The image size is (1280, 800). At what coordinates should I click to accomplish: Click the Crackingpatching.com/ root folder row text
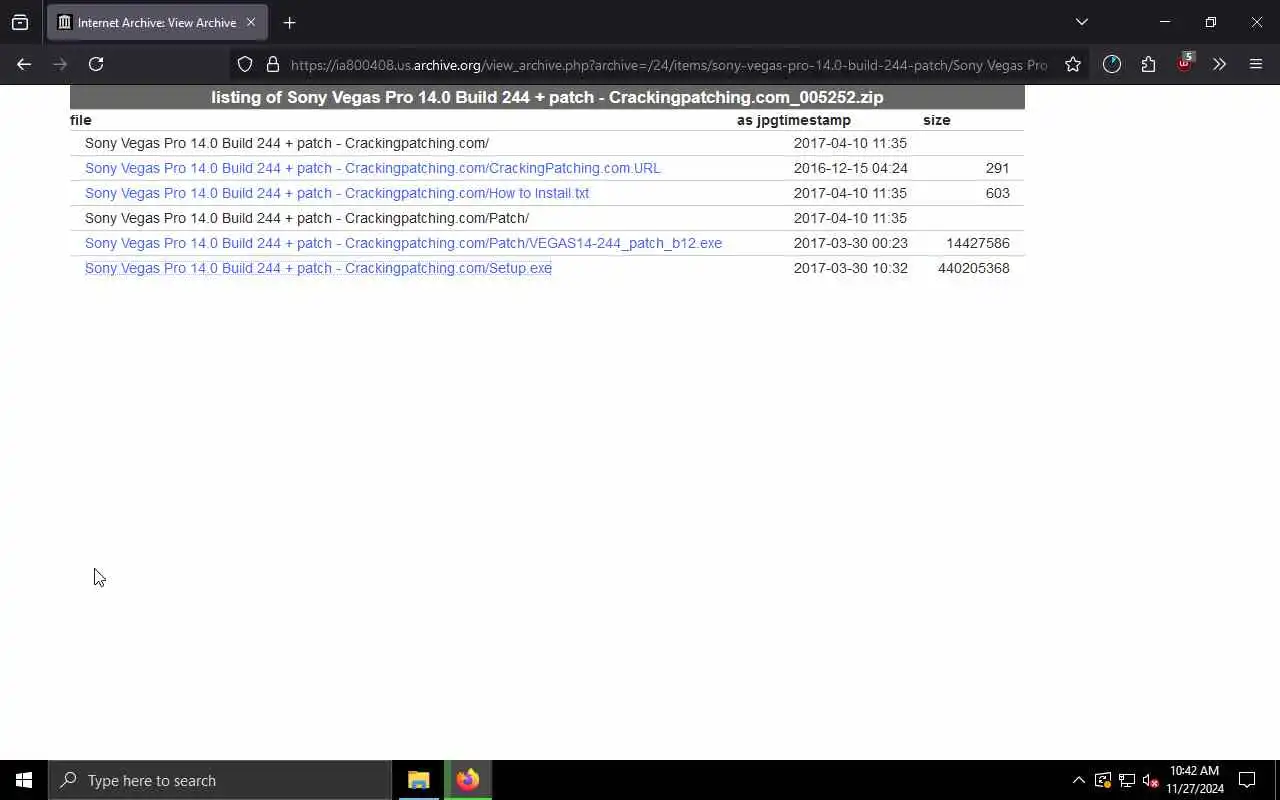tap(287, 143)
